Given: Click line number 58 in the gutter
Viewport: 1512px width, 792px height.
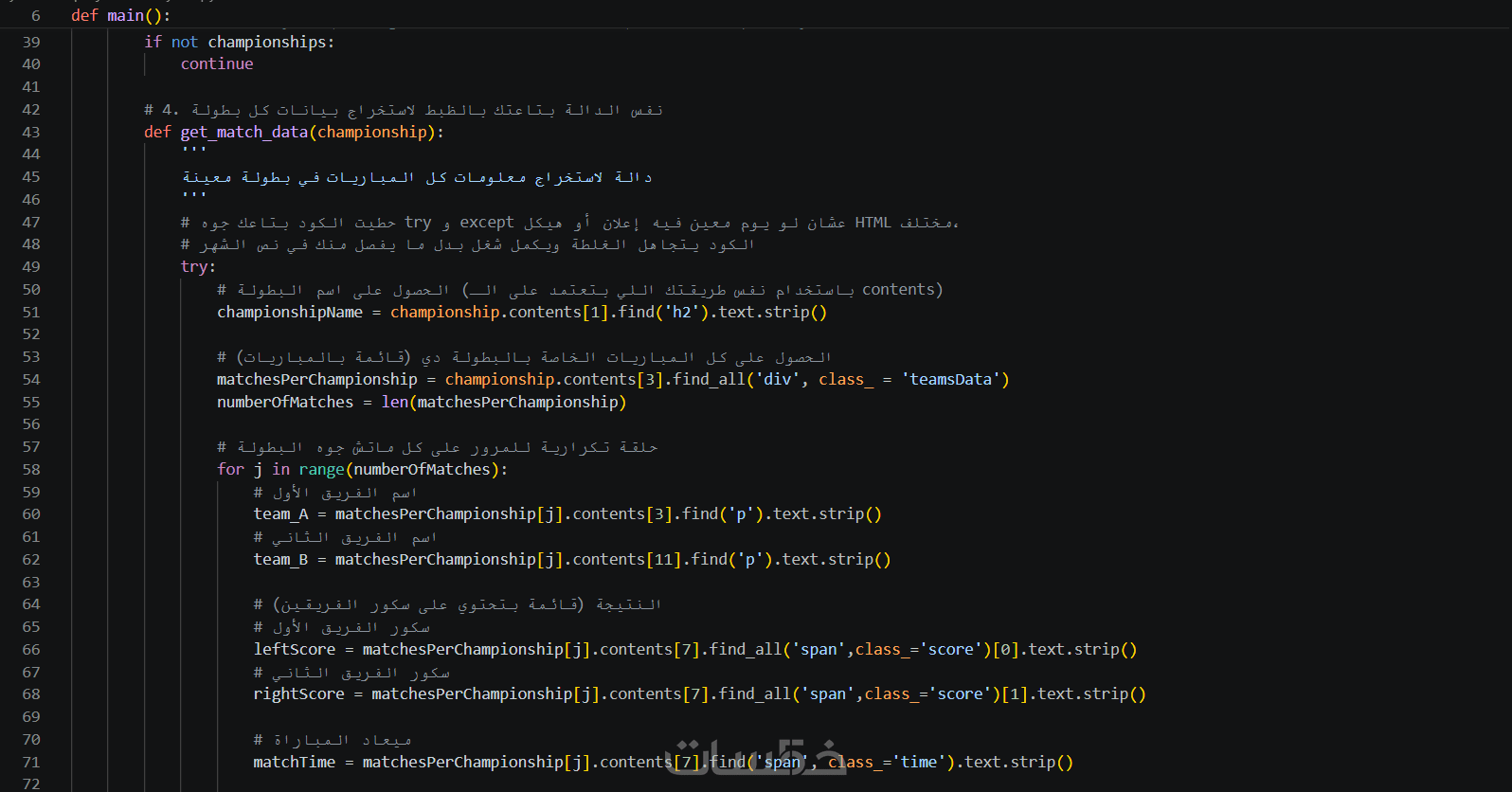Looking at the screenshot, I should point(31,469).
